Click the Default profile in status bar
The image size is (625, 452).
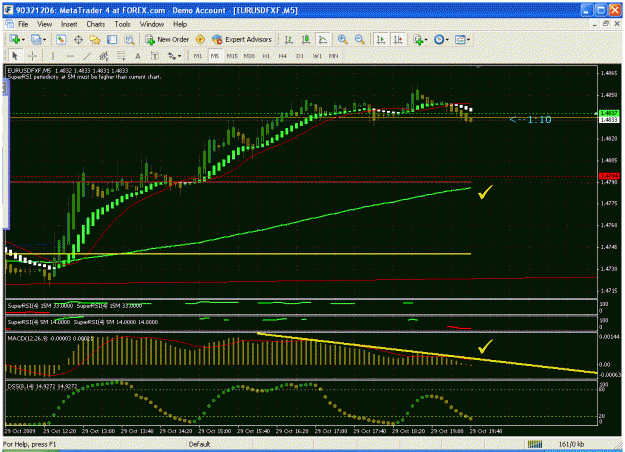(x=199, y=444)
